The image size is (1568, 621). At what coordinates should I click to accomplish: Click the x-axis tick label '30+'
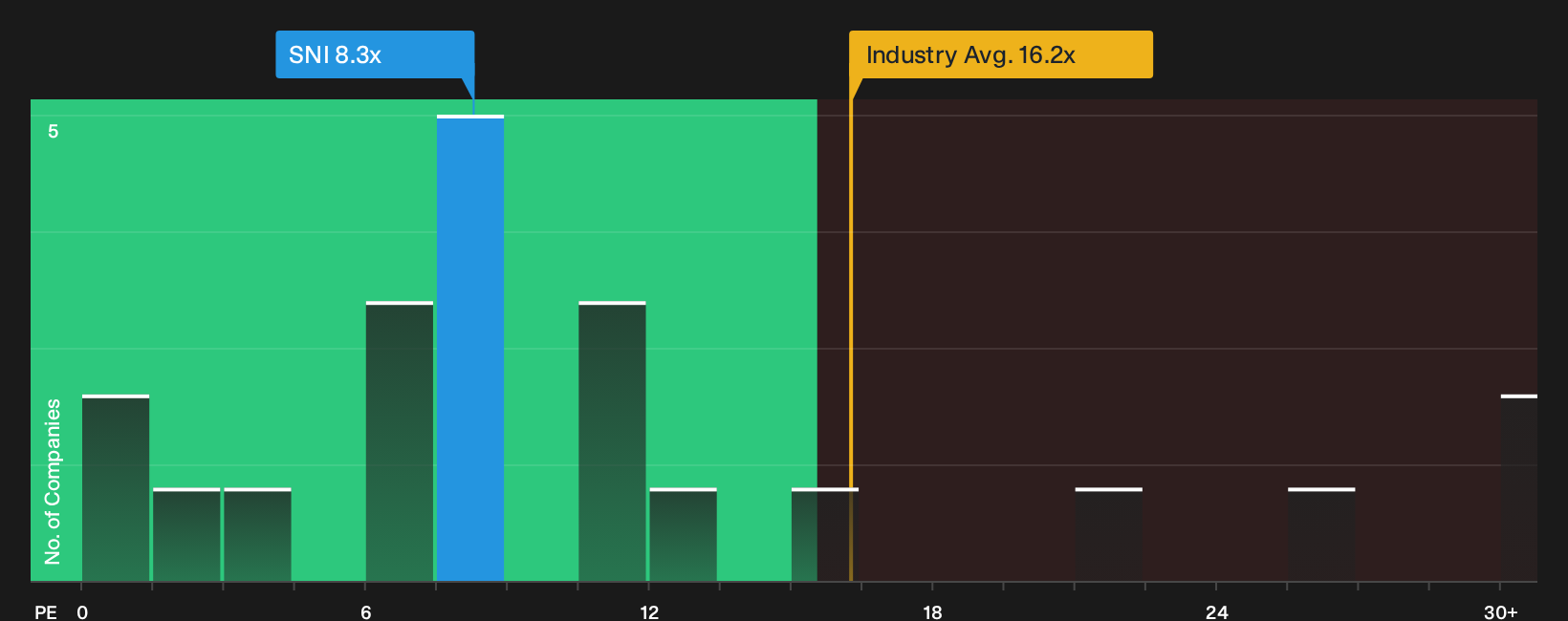1501,611
